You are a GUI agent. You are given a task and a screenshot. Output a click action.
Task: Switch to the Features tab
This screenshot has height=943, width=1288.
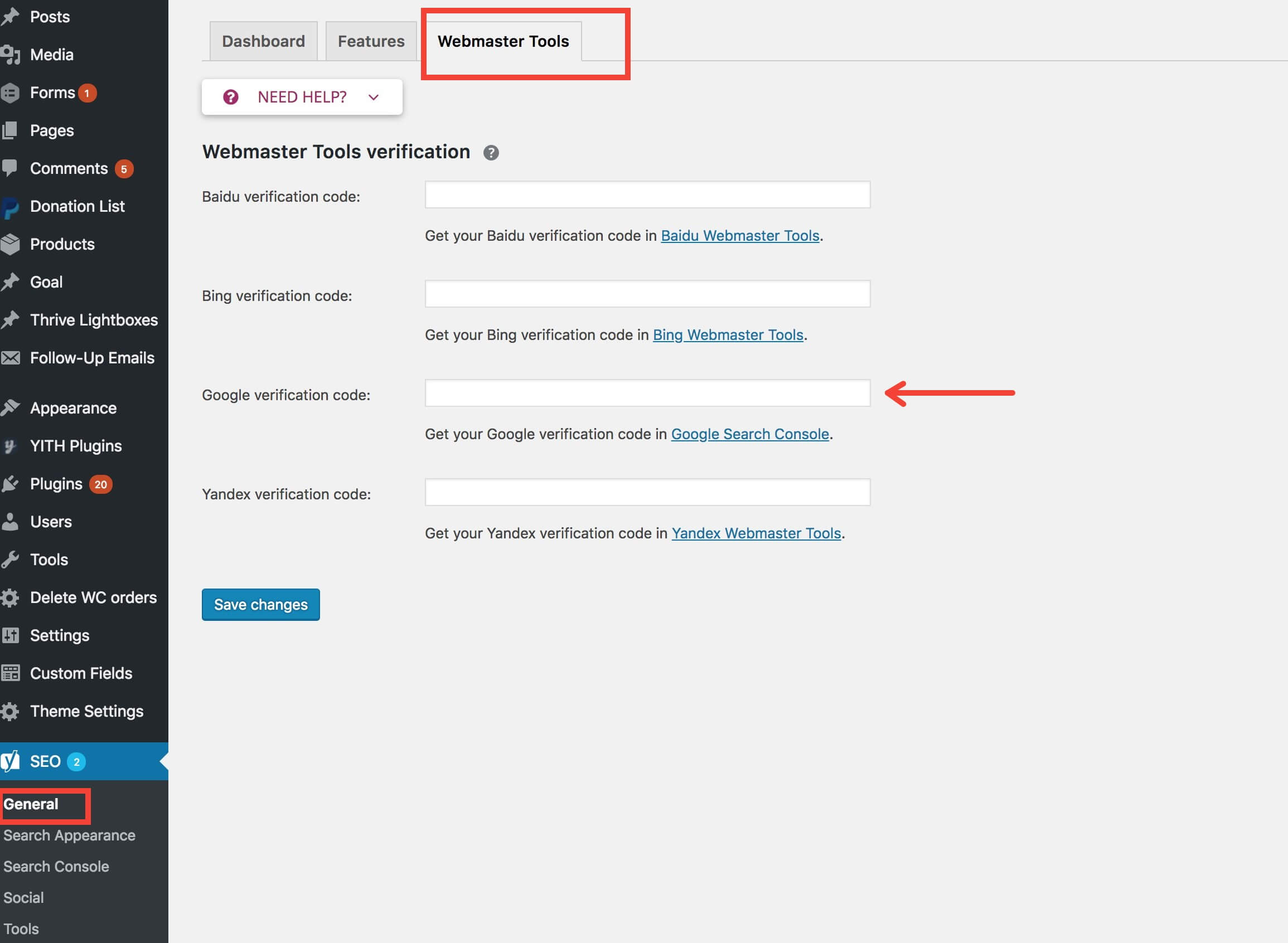[371, 41]
